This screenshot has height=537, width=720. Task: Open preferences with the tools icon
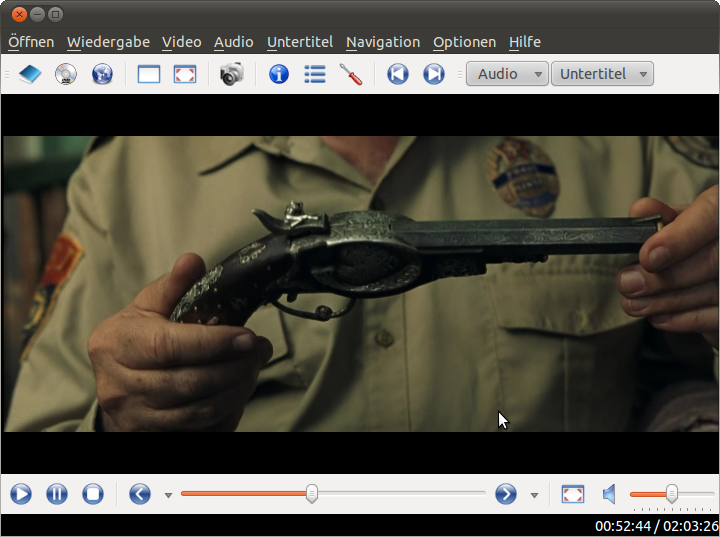(x=351, y=74)
